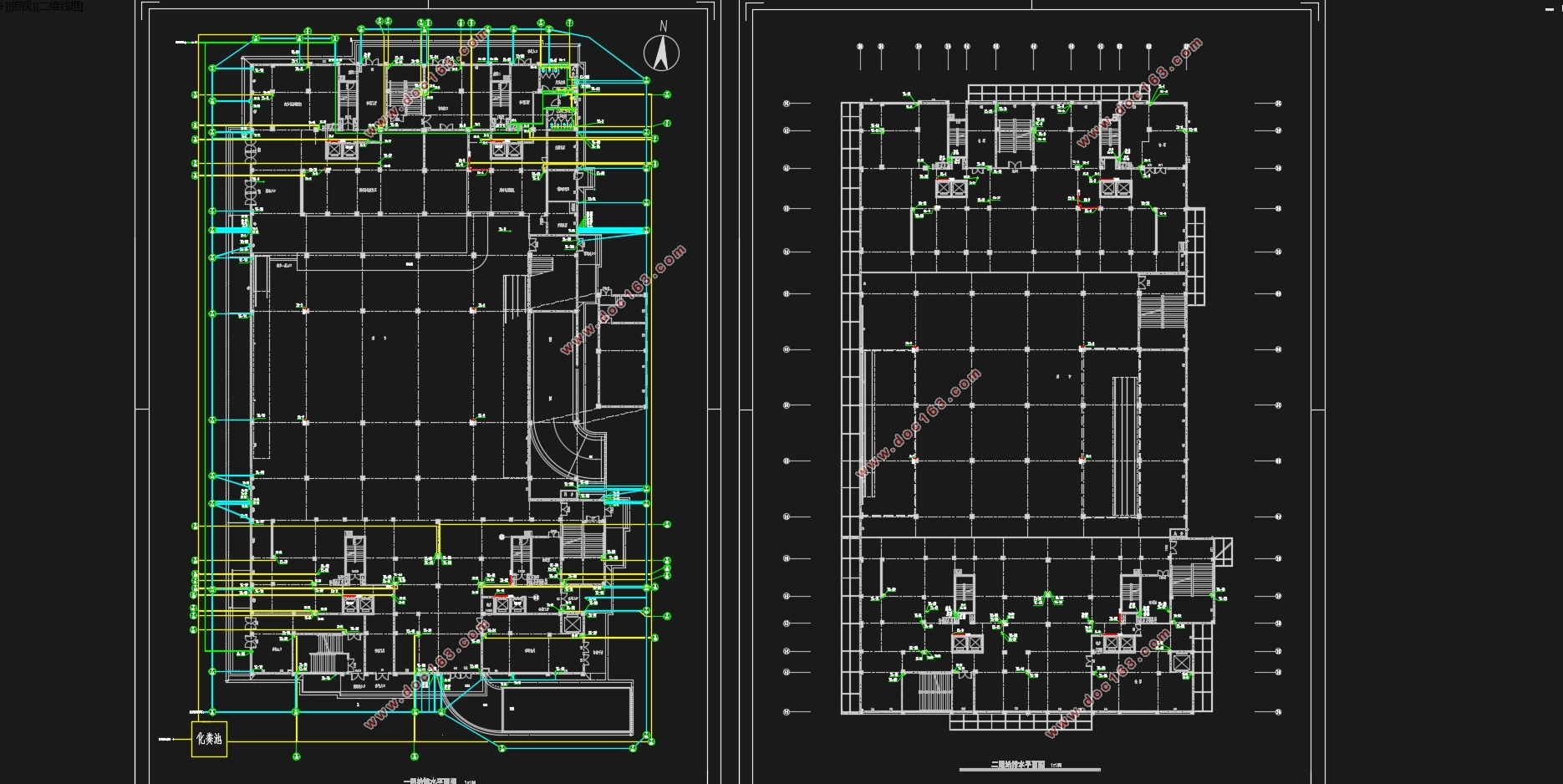Screen dimensions: 1563x784
Task: Minimize the drawing window with dash button
Action: pos(1547,7)
